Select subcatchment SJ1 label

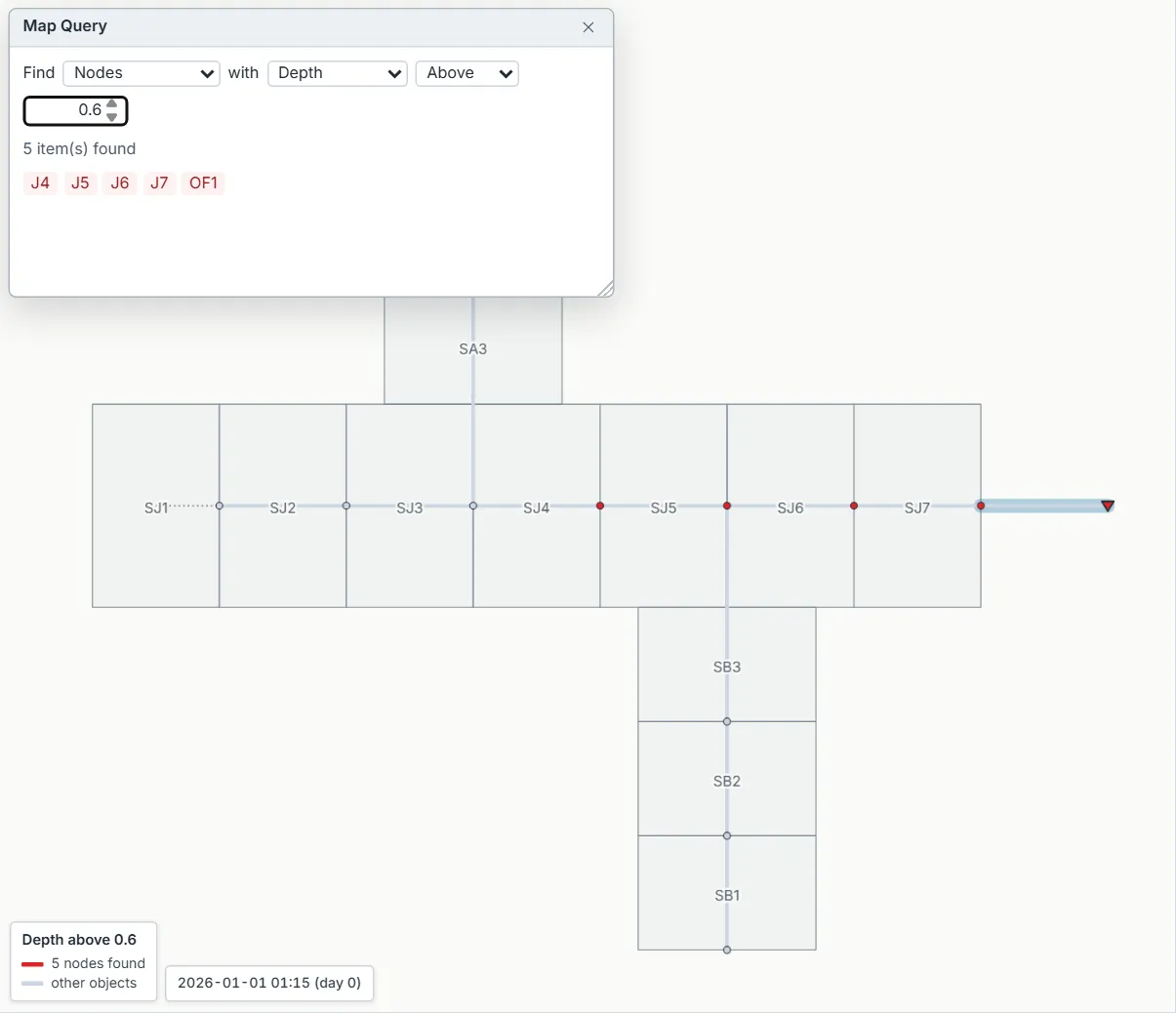click(156, 507)
